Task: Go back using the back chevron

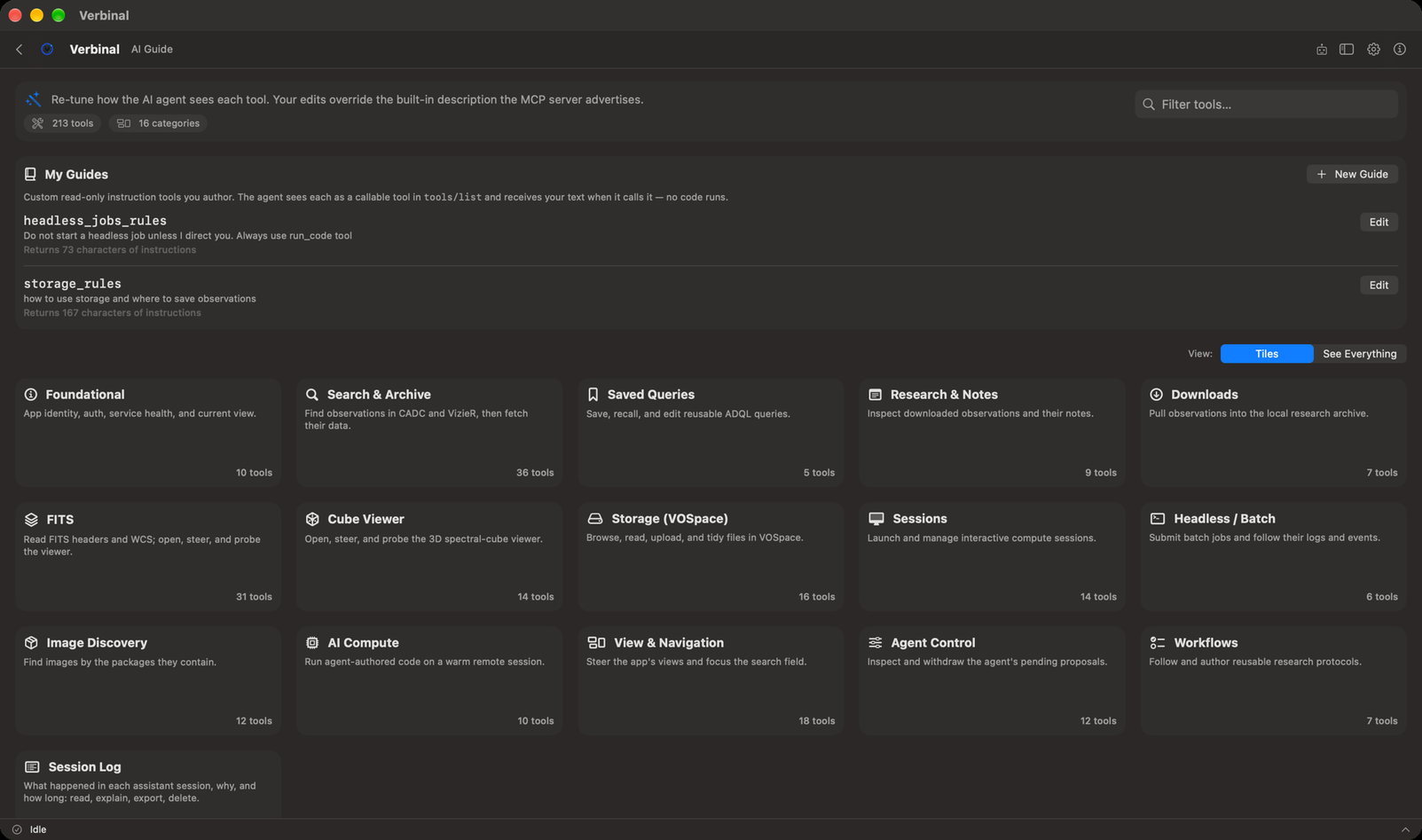Action: (20, 50)
